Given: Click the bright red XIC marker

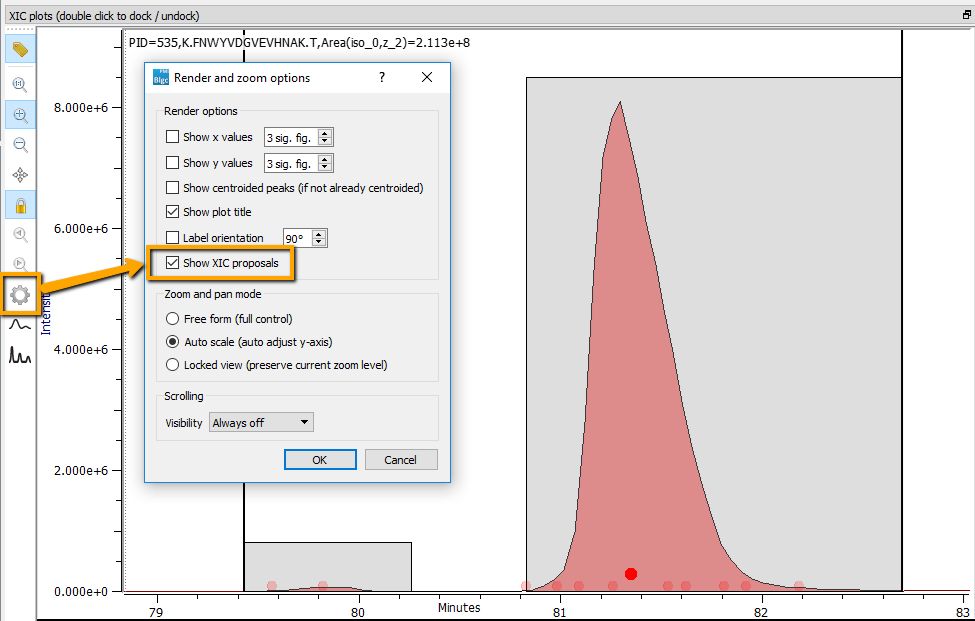Looking at the screenshot, I should [631, 574].
